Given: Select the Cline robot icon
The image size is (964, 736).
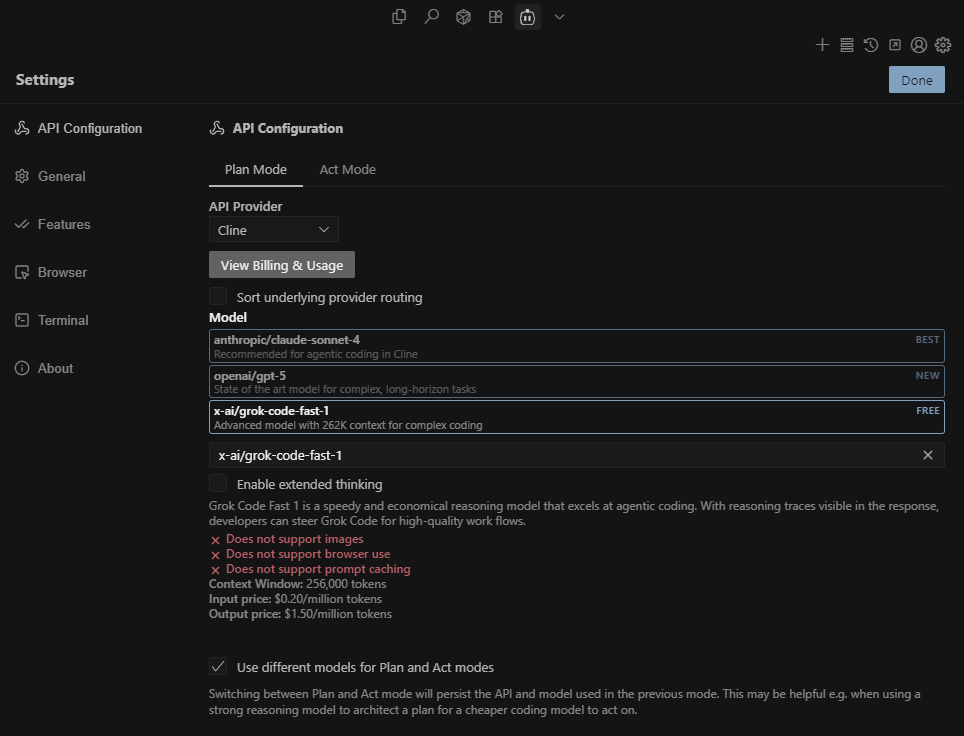Looking at the screenshot, I should pyautogui.click(x=527, y=17).
